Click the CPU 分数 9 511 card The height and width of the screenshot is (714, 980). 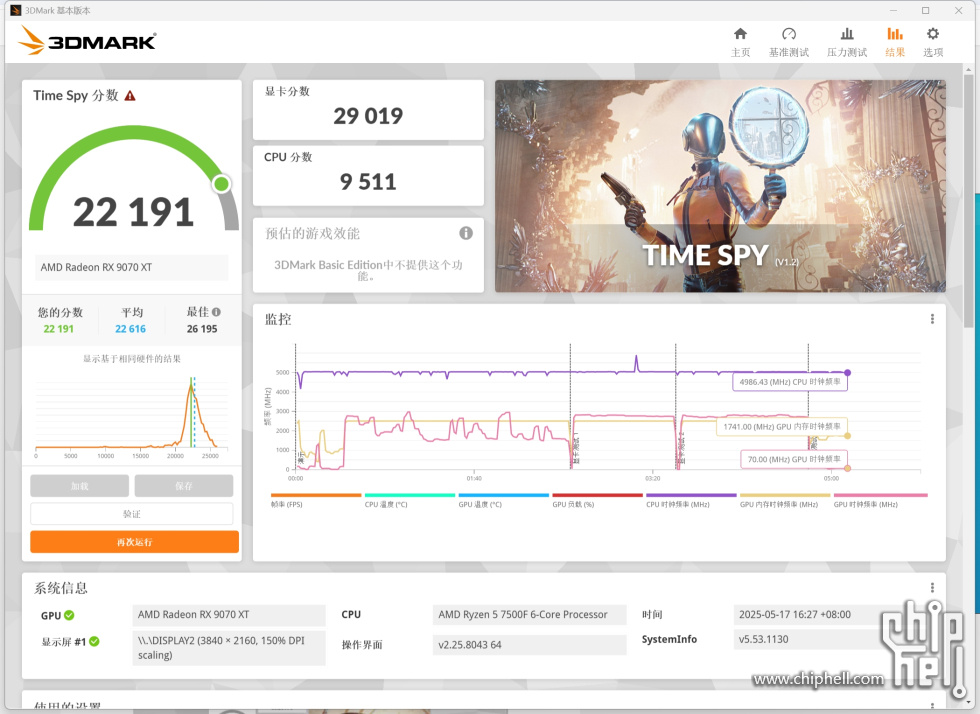click(368, 176)
